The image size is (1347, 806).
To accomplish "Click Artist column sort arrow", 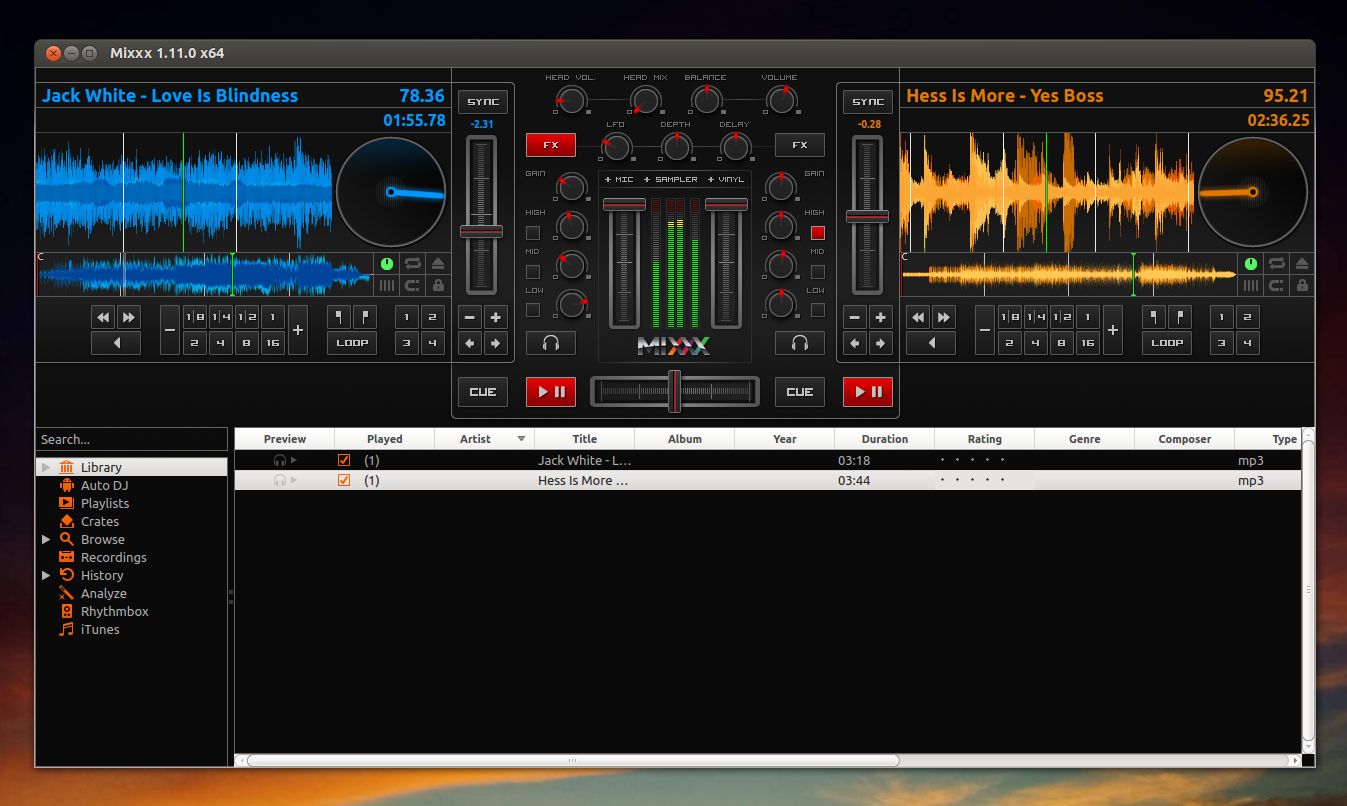I will click(521, 439).
